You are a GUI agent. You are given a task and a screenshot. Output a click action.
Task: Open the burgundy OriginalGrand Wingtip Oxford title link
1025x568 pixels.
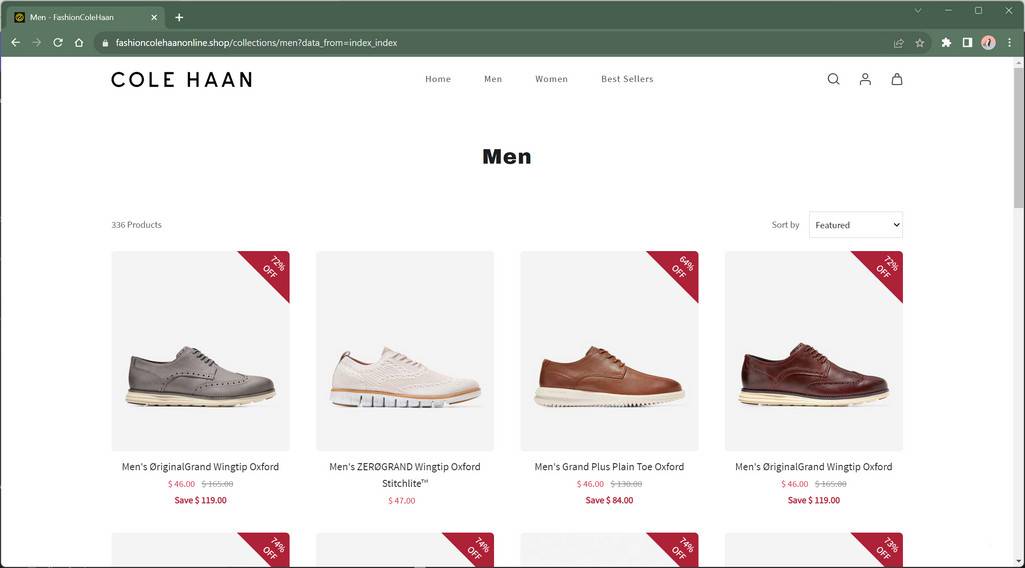click(813, 467)
